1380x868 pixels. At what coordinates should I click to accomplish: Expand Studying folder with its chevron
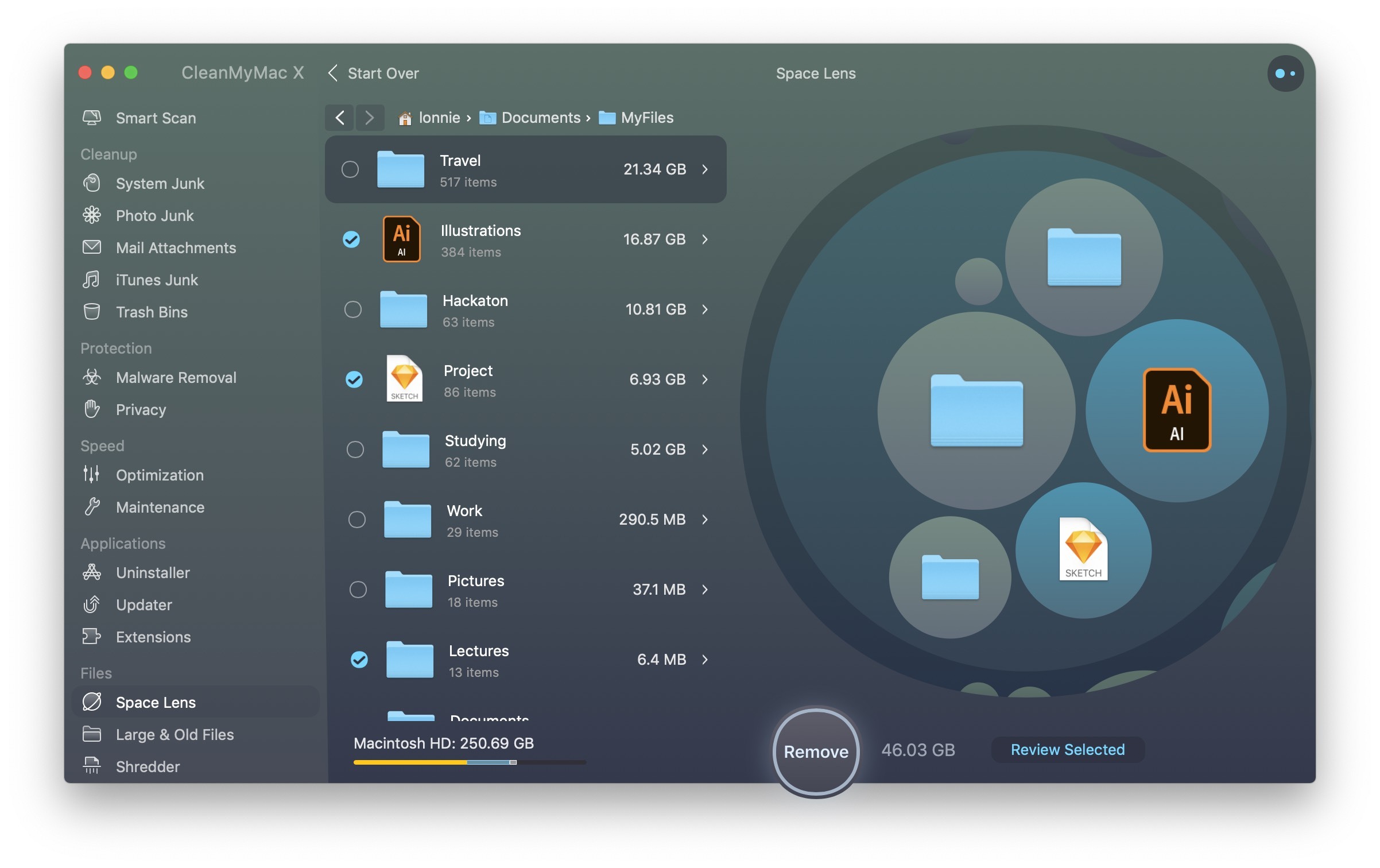(705, 449)
